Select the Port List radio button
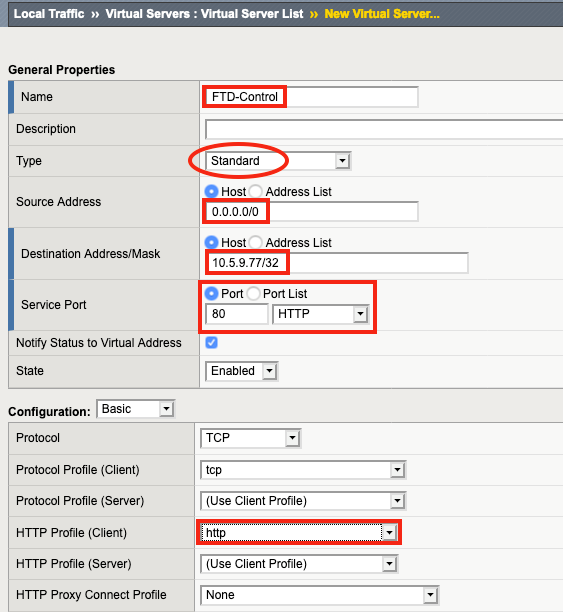 (x=253, y=294)
